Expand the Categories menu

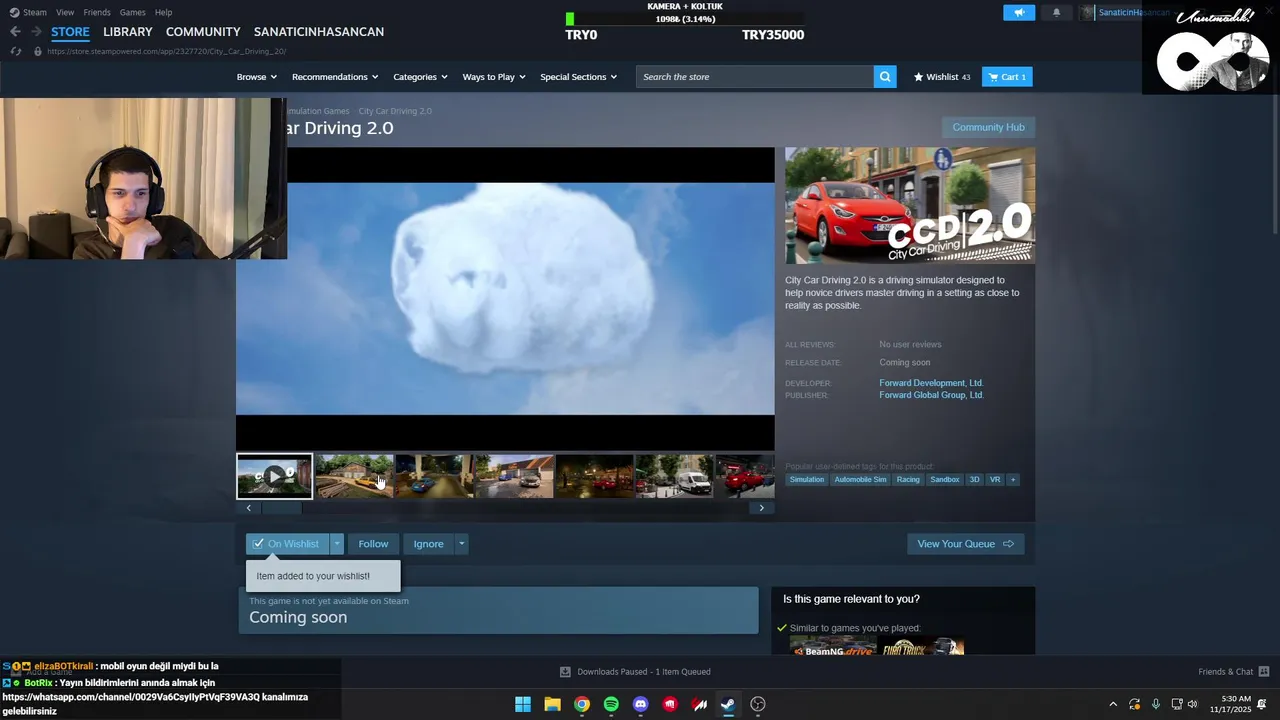[x=420, y=77]
